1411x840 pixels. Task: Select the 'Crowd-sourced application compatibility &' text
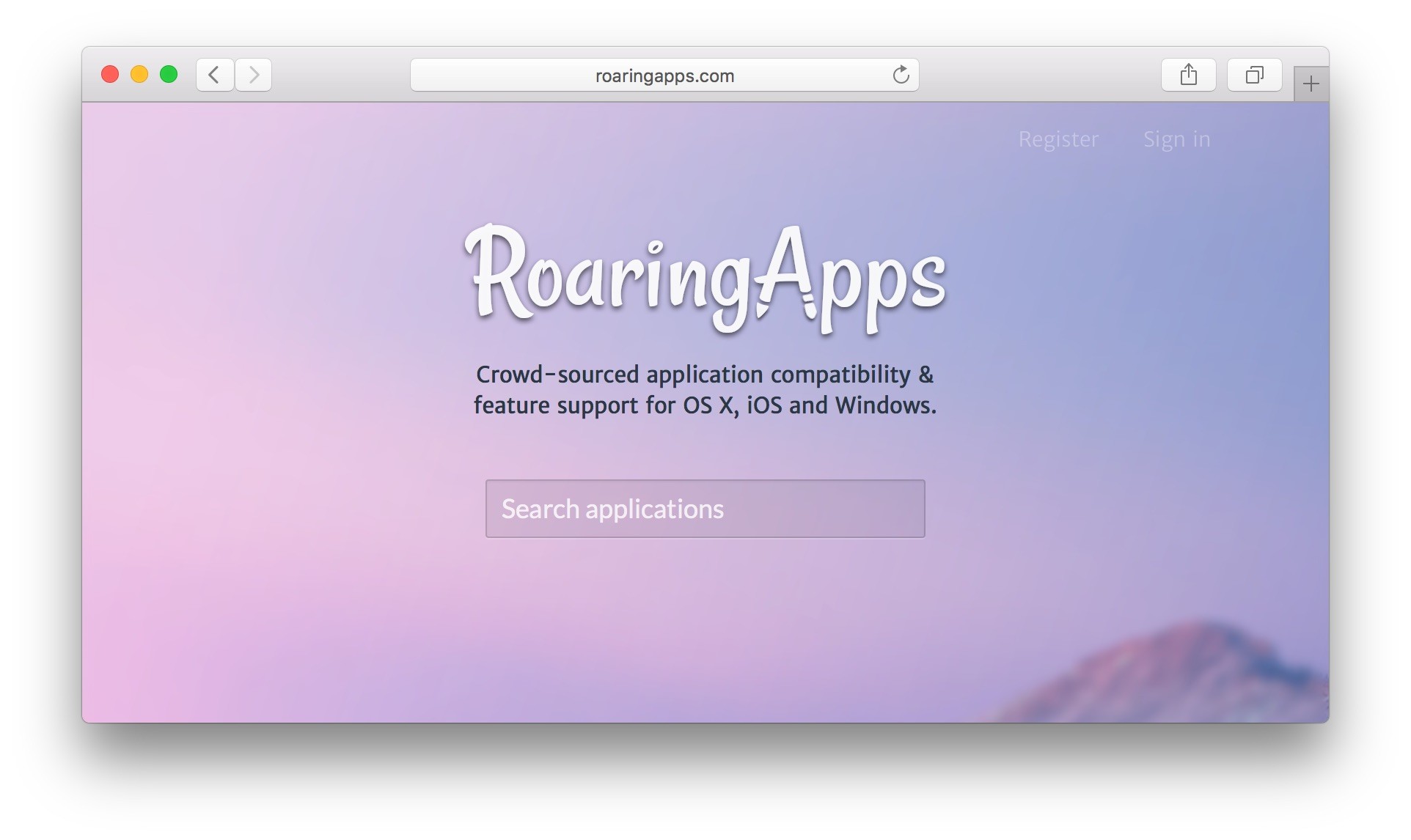tap(705, 375)
